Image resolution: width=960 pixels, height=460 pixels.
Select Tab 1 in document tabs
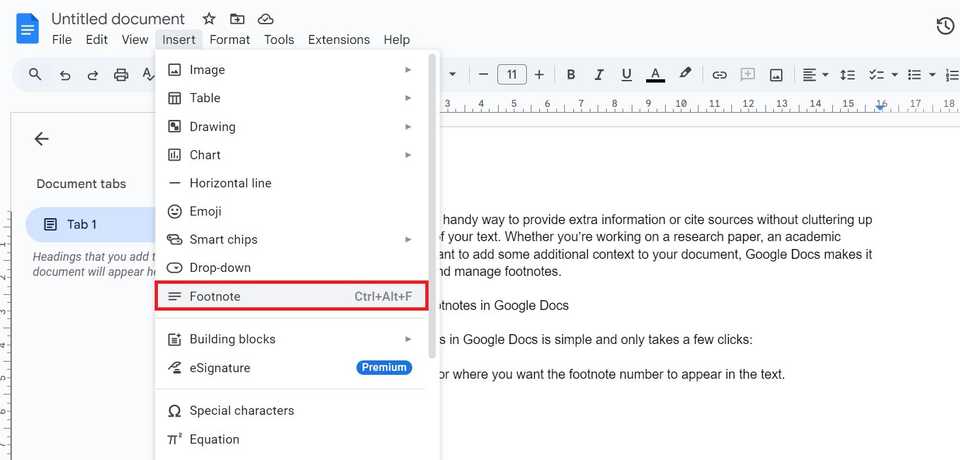[x=91, y=225]
